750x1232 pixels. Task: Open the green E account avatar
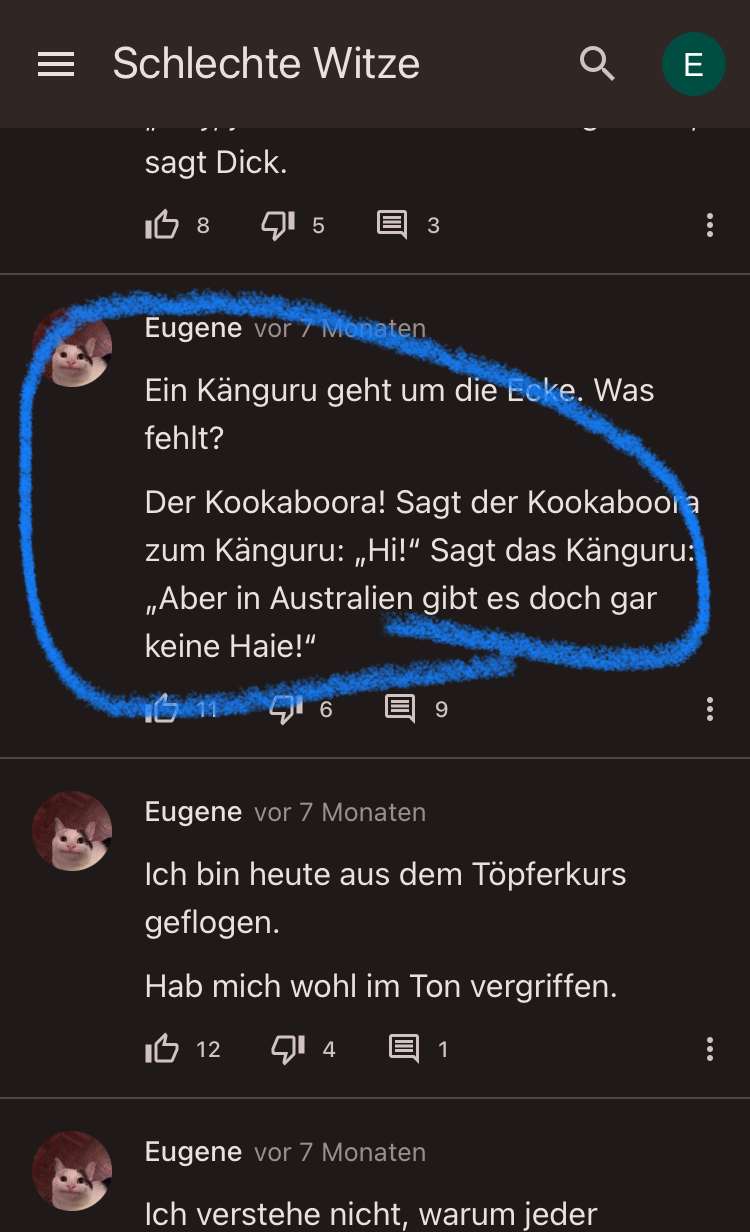pyautogui.click(x=693, y=64)
